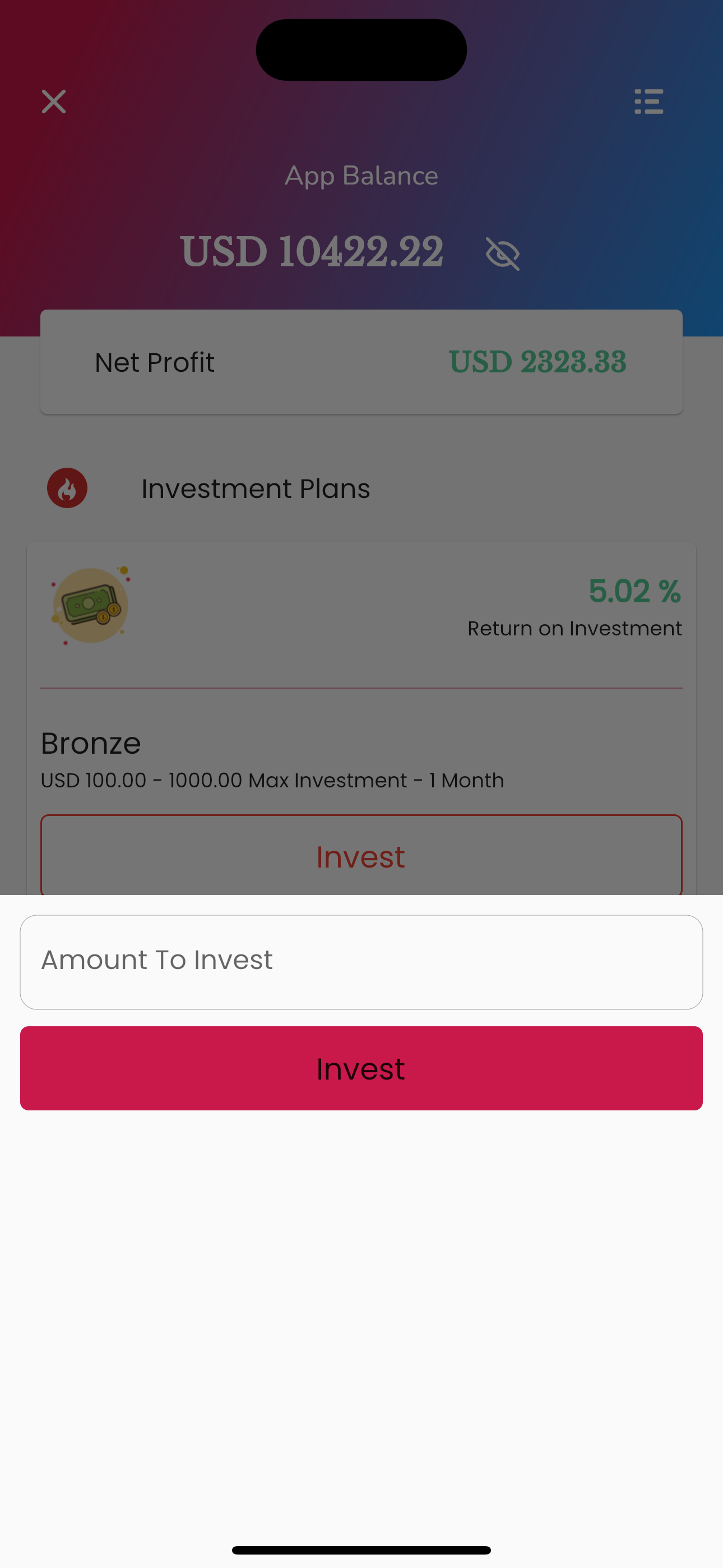This screenshot has width=723, height=1568.
Task: Select the Net Profit label
Action: pyautogui.click(x=155, y=363)
